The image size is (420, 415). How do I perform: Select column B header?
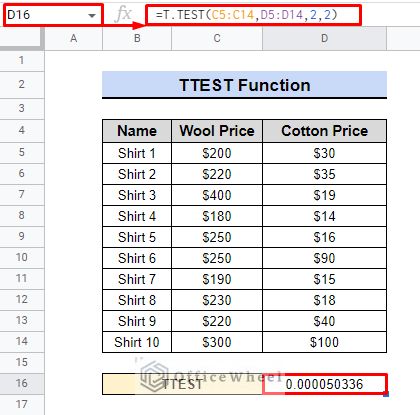pyautogui.click(x=137, y=39)
